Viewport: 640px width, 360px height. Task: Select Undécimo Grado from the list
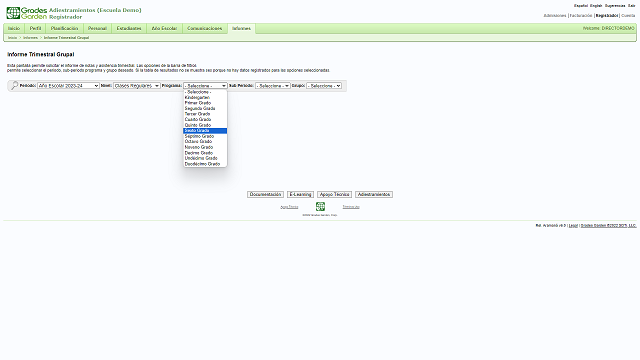(205, 158)
